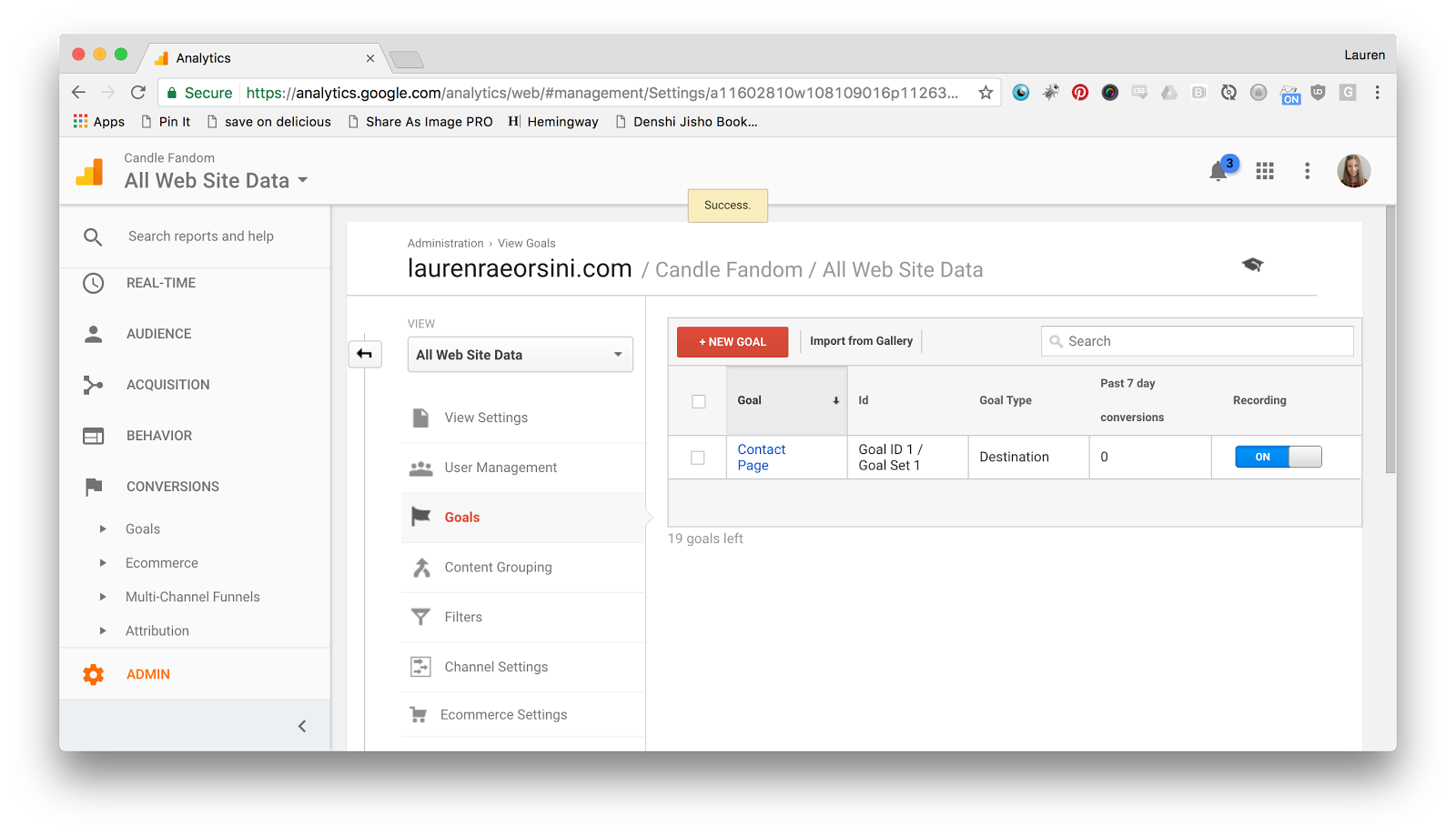This screenshot has width=1456, height=836.
Task: Expand the Multi-Channel Funnels tree item
Action: (x=103, y=597)
